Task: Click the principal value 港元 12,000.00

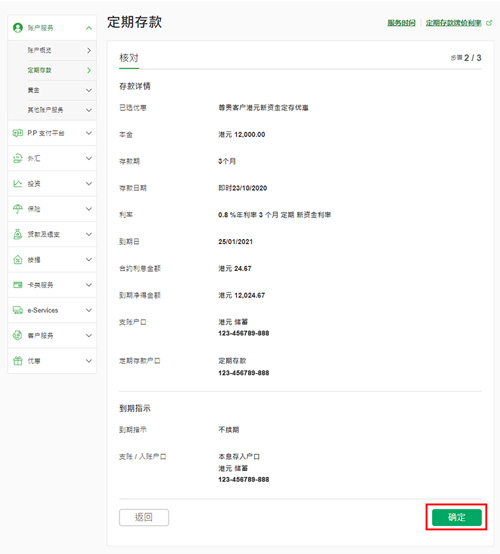Action: tap(242, 135)
